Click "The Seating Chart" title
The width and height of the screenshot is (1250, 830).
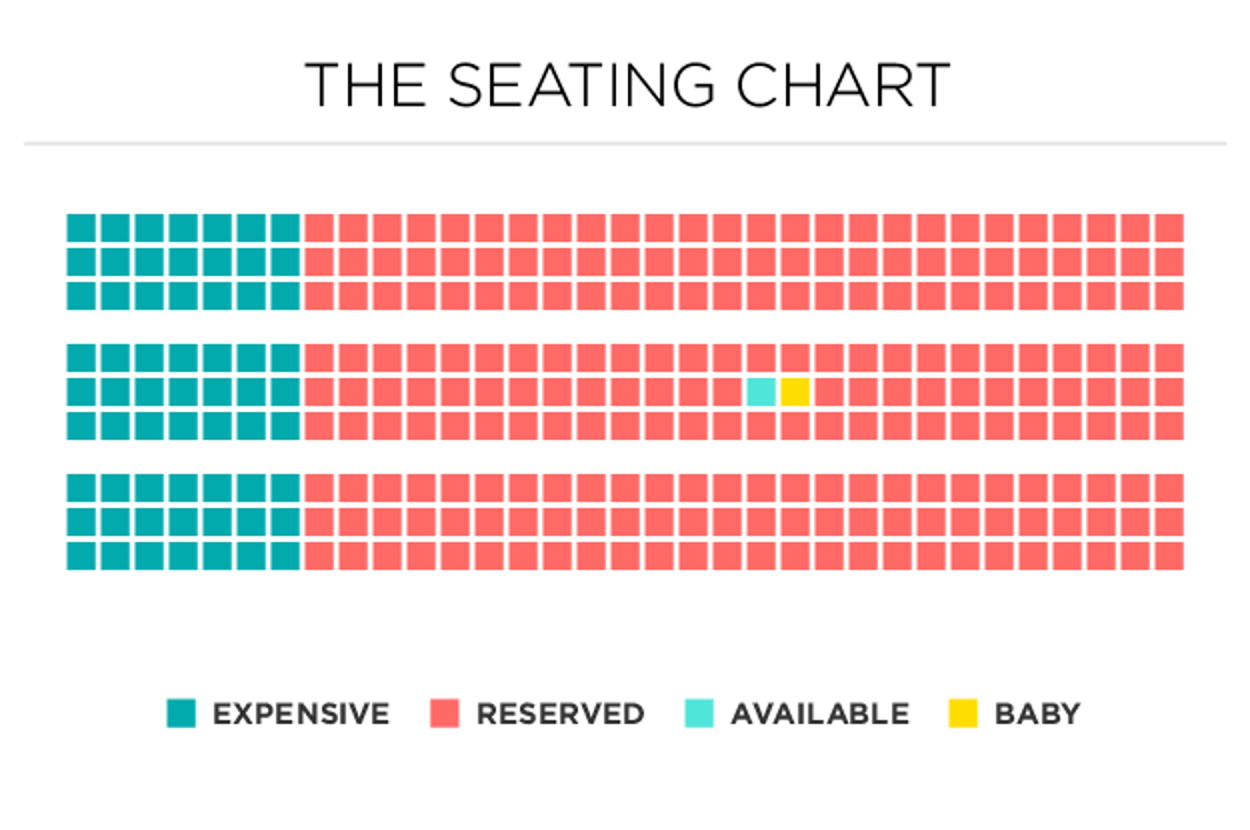pos(626,86)
